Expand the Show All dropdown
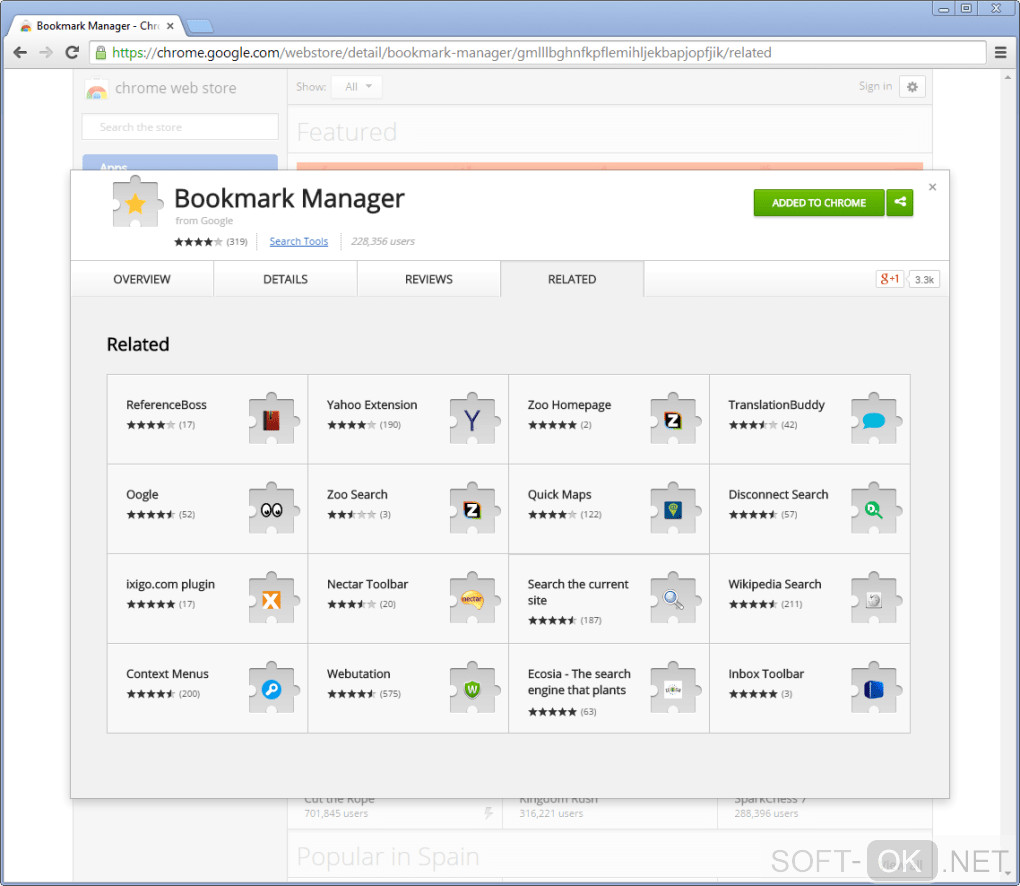 click(x=356, y=87)
